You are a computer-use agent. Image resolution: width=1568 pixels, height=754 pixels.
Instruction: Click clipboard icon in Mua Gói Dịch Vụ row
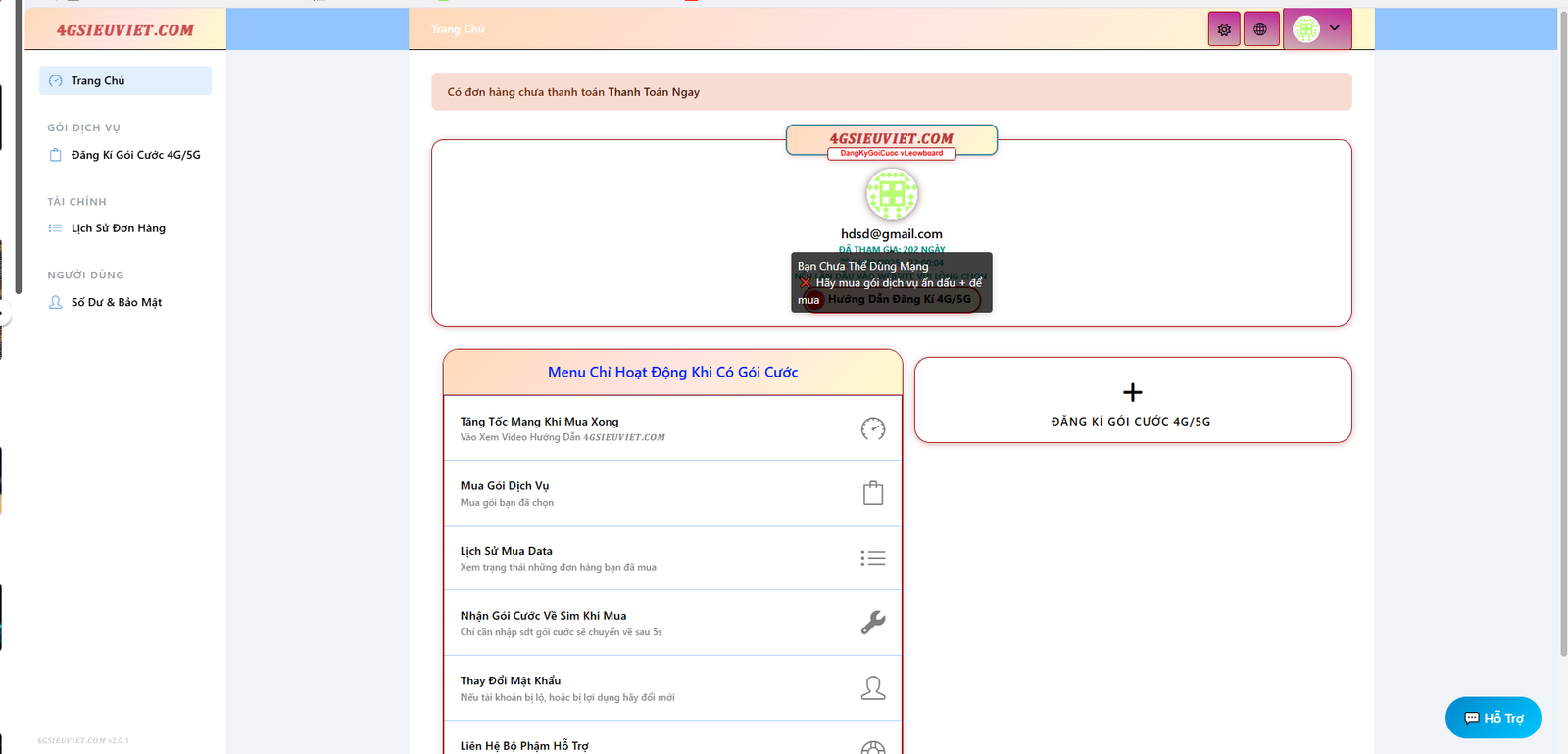(873, 493)
